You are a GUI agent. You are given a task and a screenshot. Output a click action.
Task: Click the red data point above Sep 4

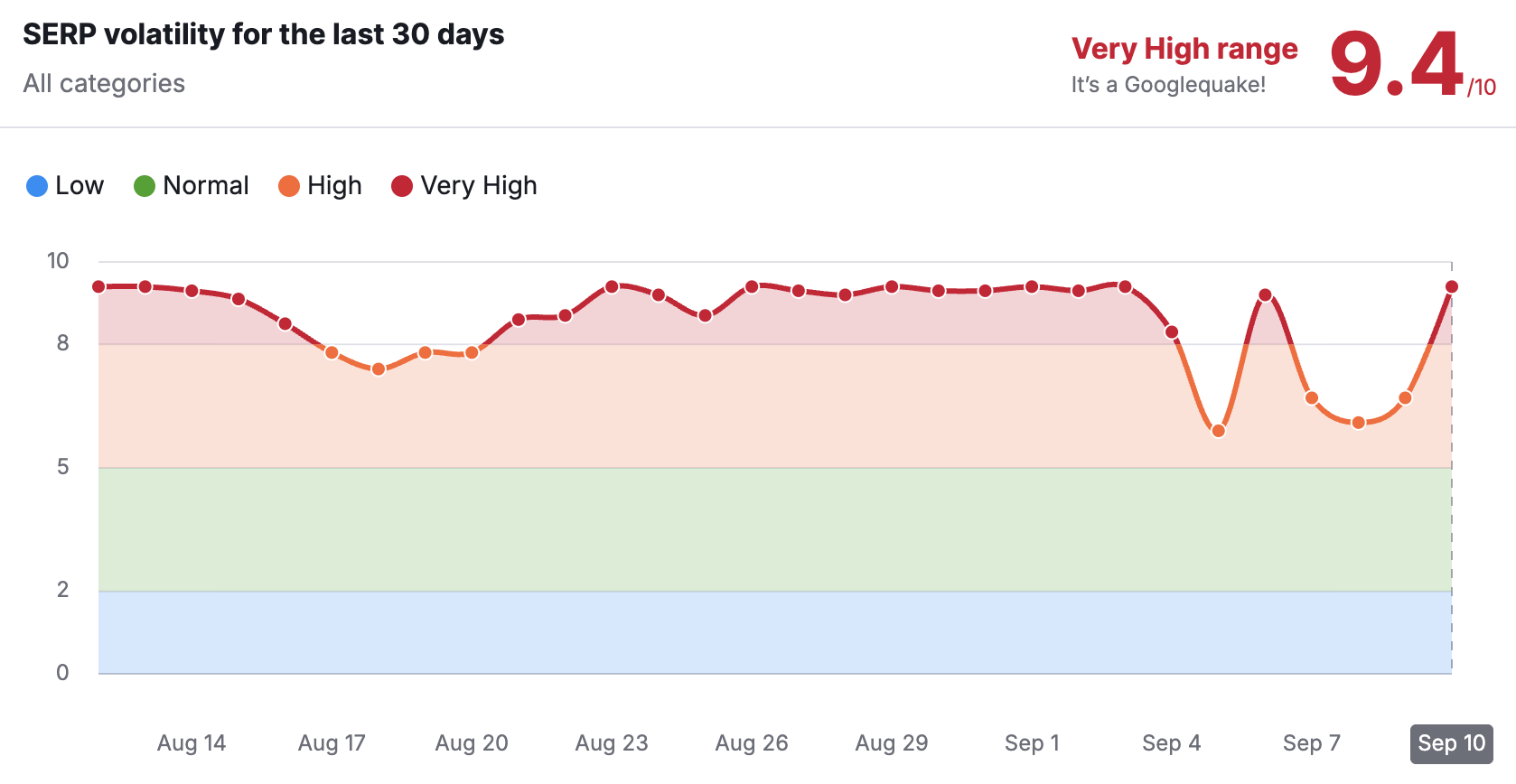coord(1172,332)
